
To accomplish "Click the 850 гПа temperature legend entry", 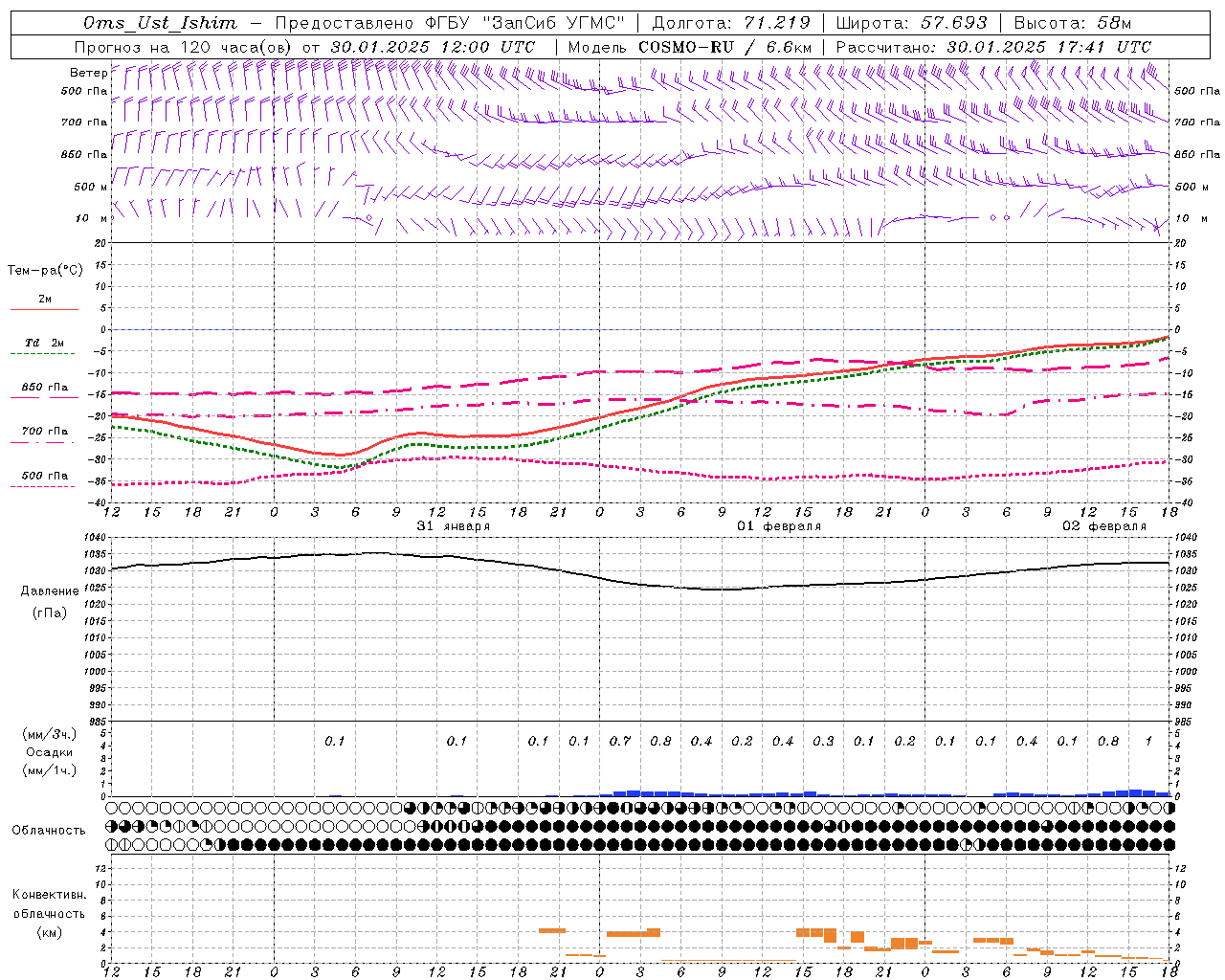I will (x=44, y=388).
